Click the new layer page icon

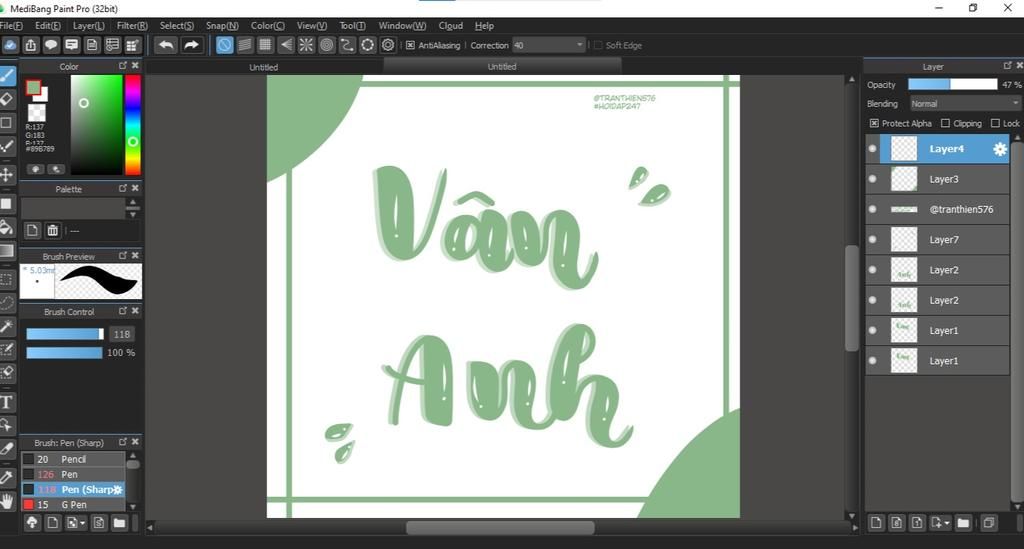(876, 523)
